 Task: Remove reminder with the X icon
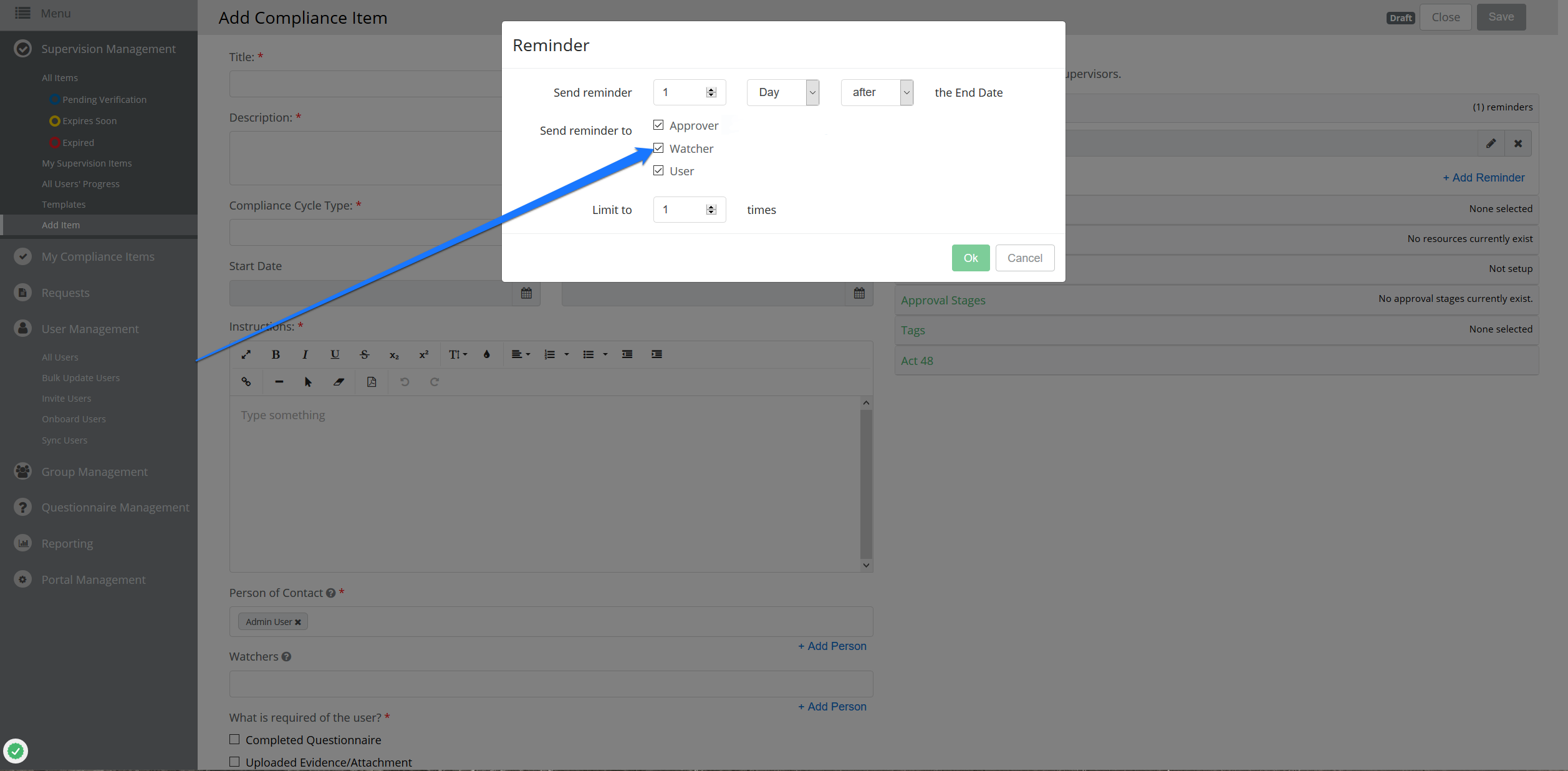1518,143
